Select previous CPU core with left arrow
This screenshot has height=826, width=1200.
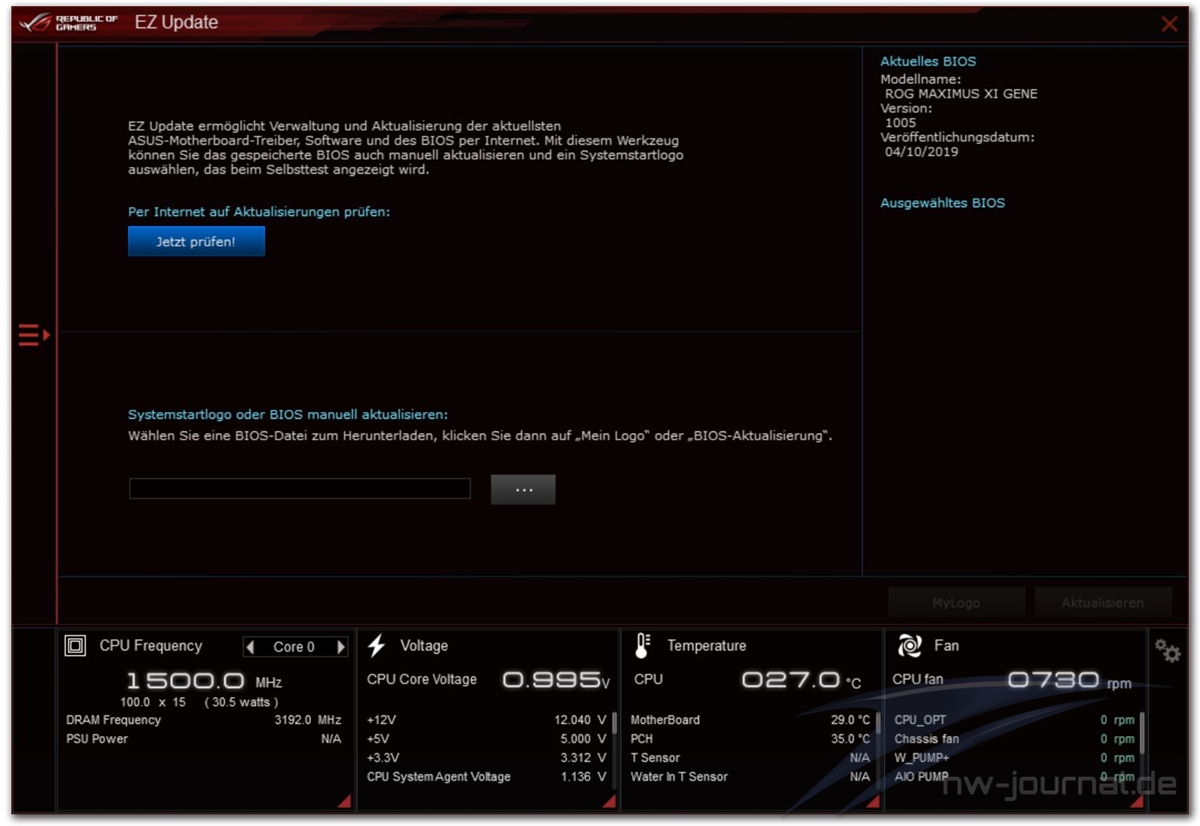pos(250,647)
